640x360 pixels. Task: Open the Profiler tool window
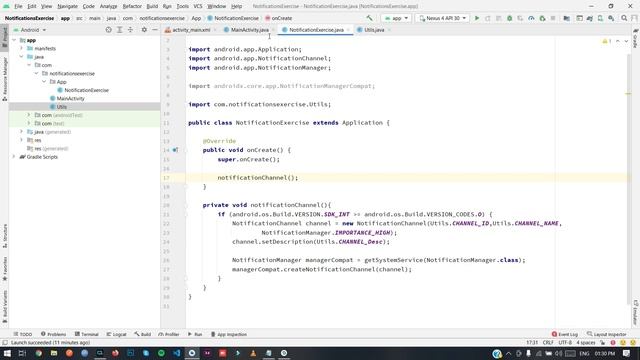[x=169, y=334]
